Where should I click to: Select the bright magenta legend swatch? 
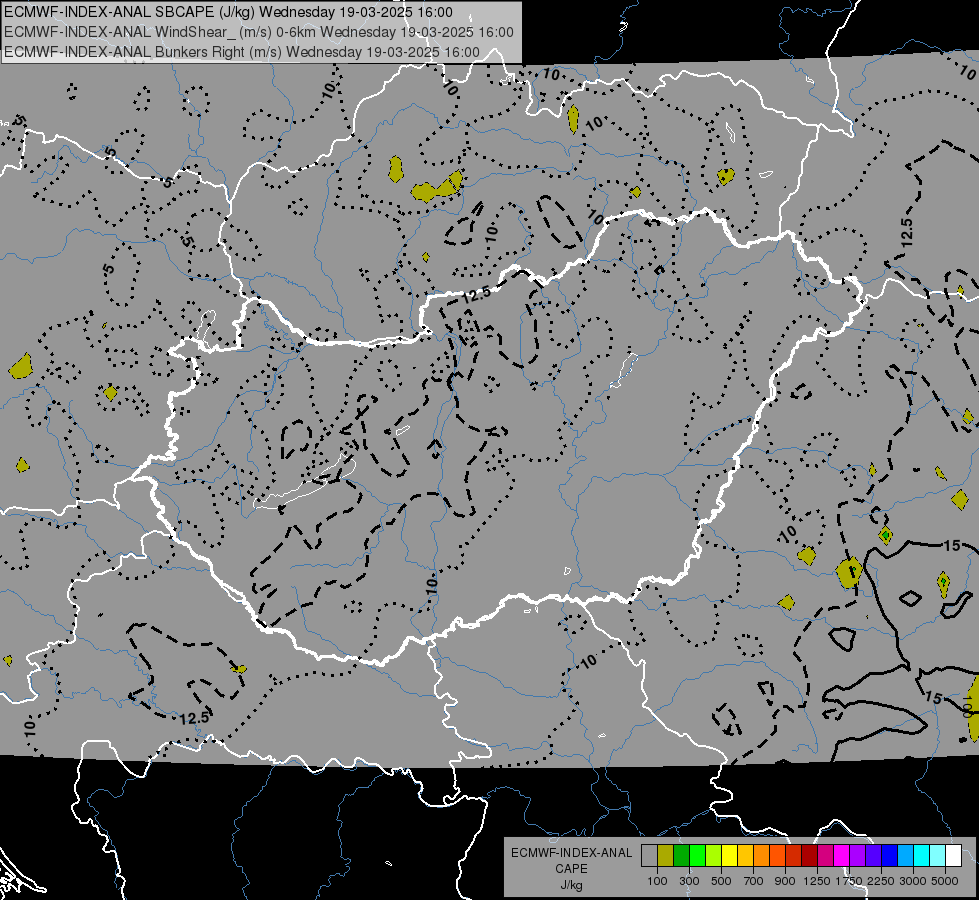click(x=842, y=855)
